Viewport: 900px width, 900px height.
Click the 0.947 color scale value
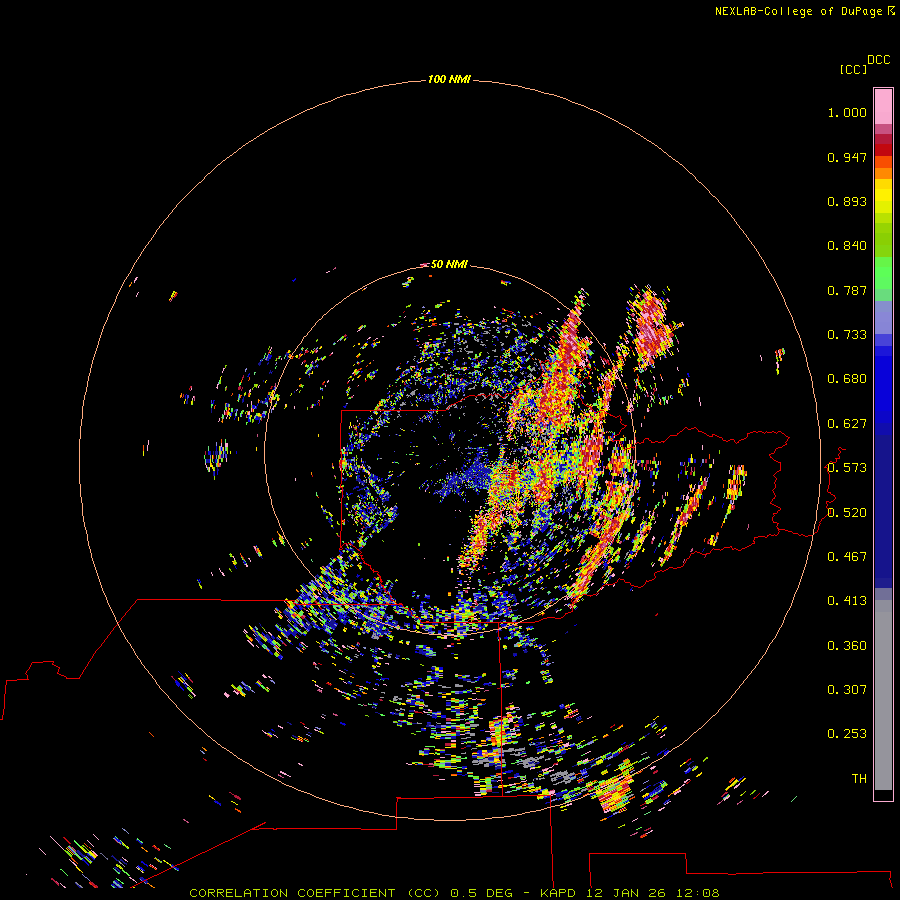point(847,157)
